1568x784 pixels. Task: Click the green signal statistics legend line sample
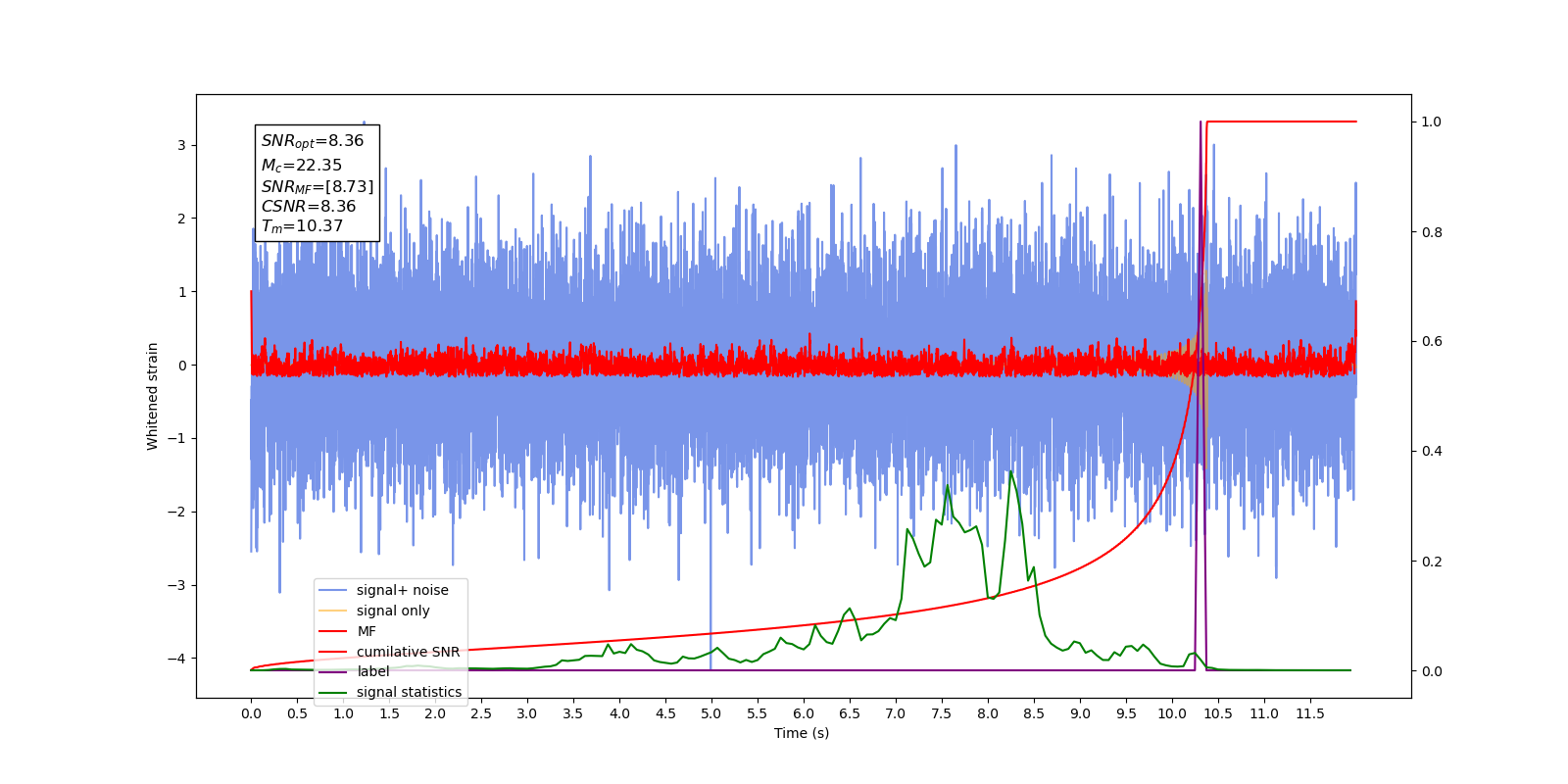click(333, 692)
